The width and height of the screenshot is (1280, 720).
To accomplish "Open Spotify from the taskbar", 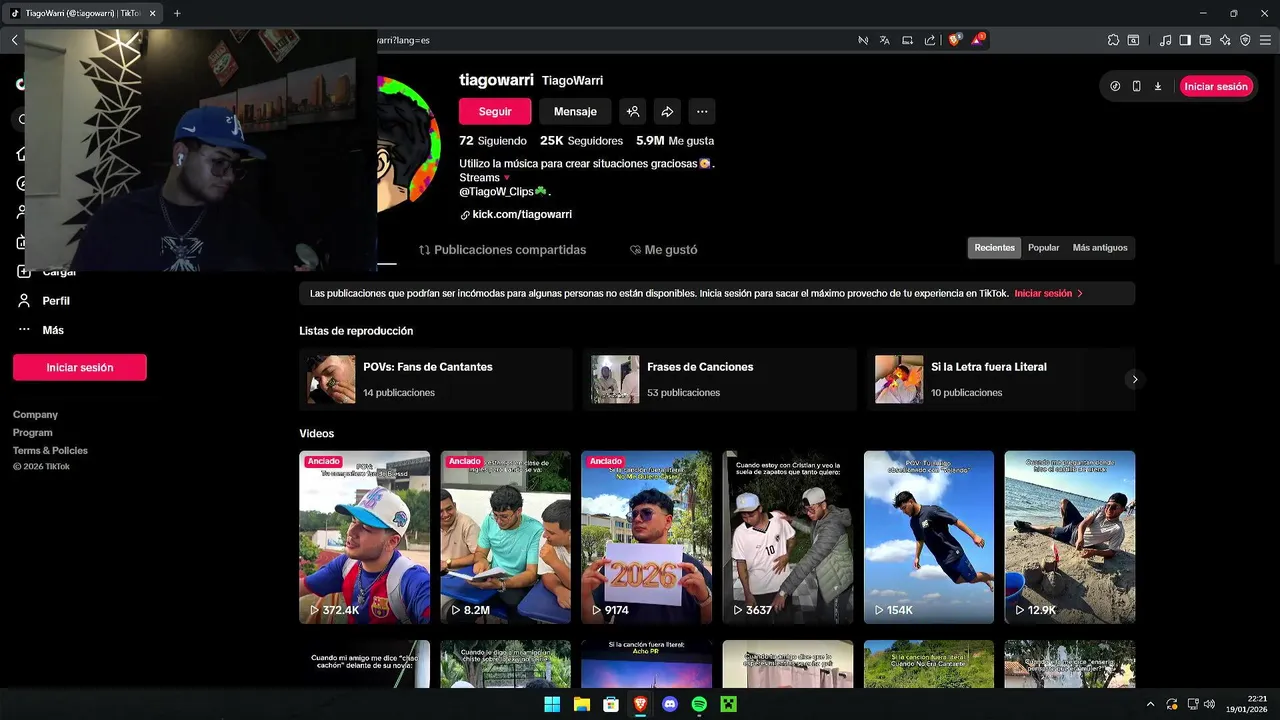I will [699, 704].
